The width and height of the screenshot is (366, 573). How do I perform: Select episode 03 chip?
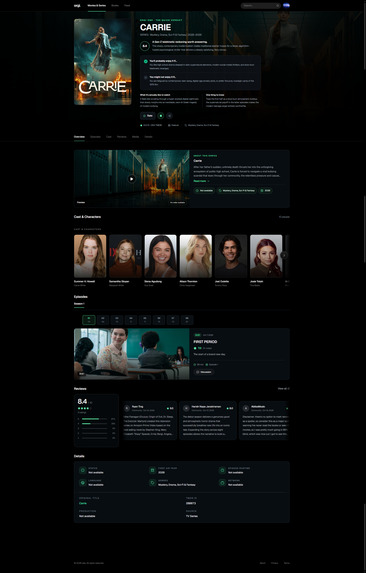pos(117,320)
